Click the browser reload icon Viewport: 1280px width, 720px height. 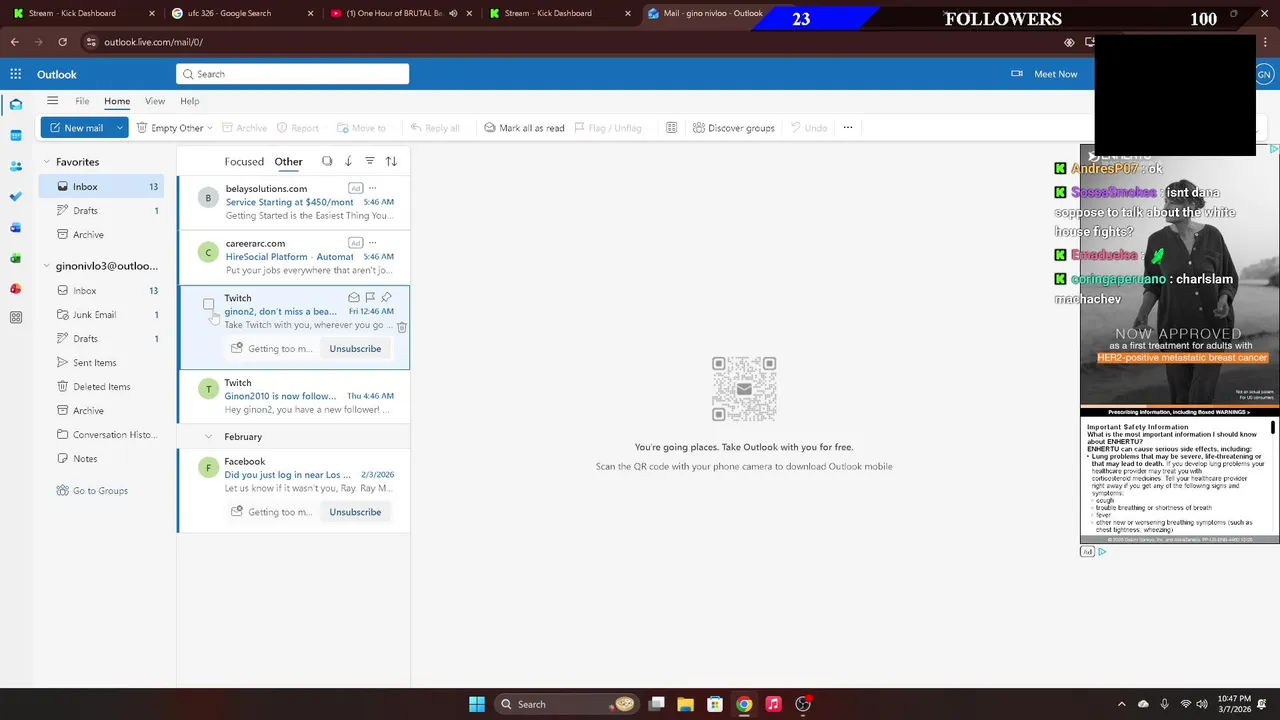tap(62, 42)
